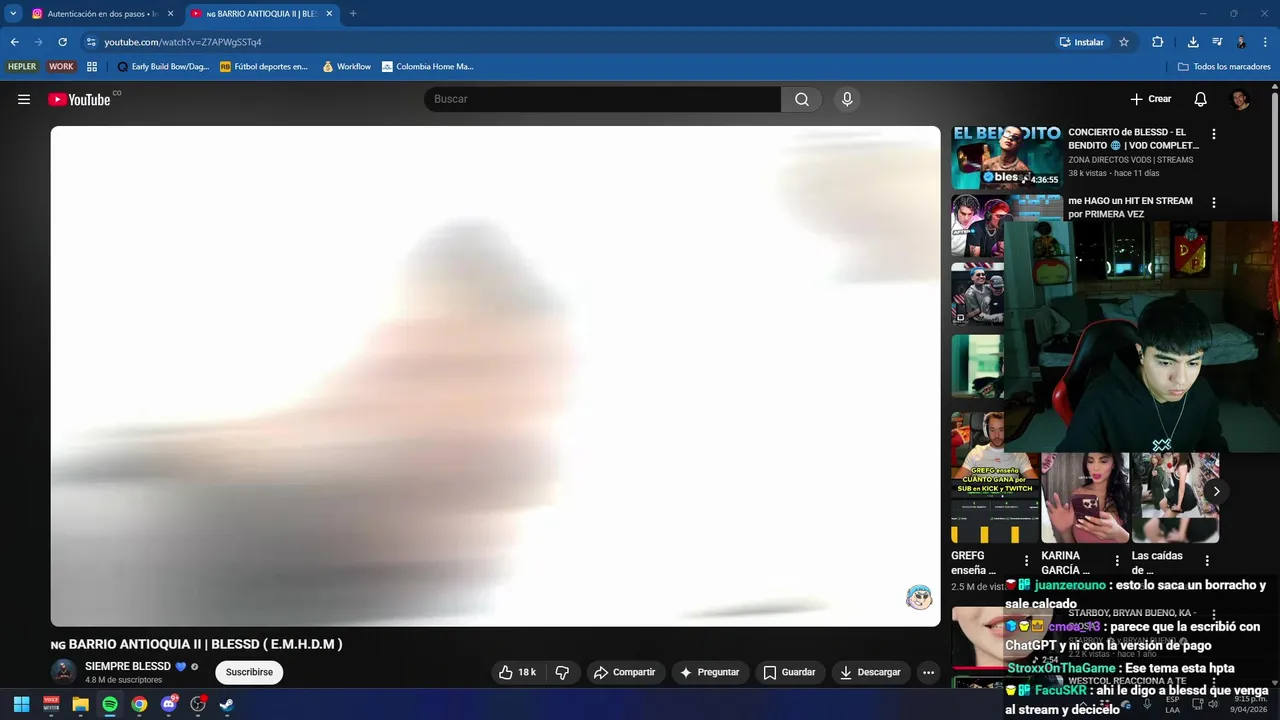Open the WORK bookmark group

61,67
